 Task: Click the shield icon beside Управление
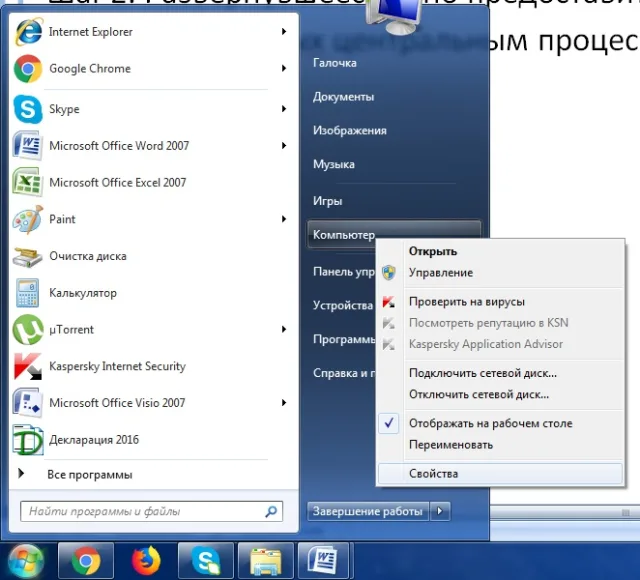pos(389,273)
